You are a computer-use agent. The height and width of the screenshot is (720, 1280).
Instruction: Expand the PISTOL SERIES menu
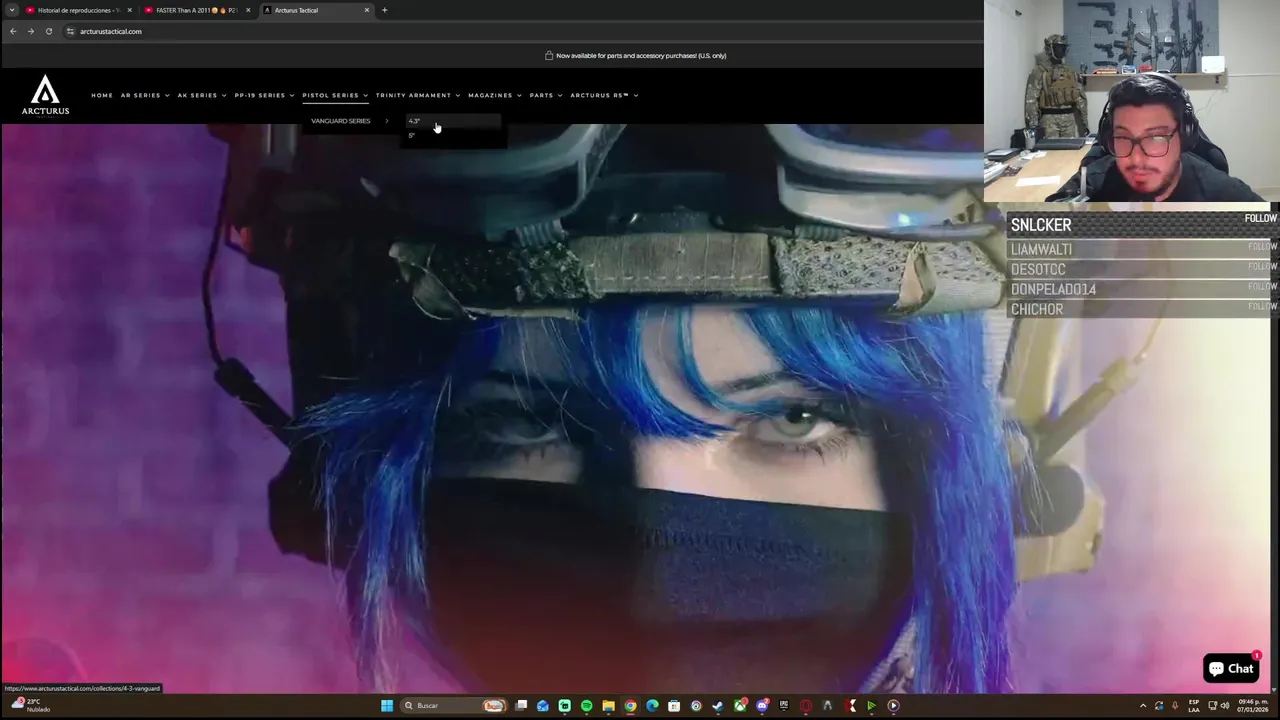click(335, 95)
